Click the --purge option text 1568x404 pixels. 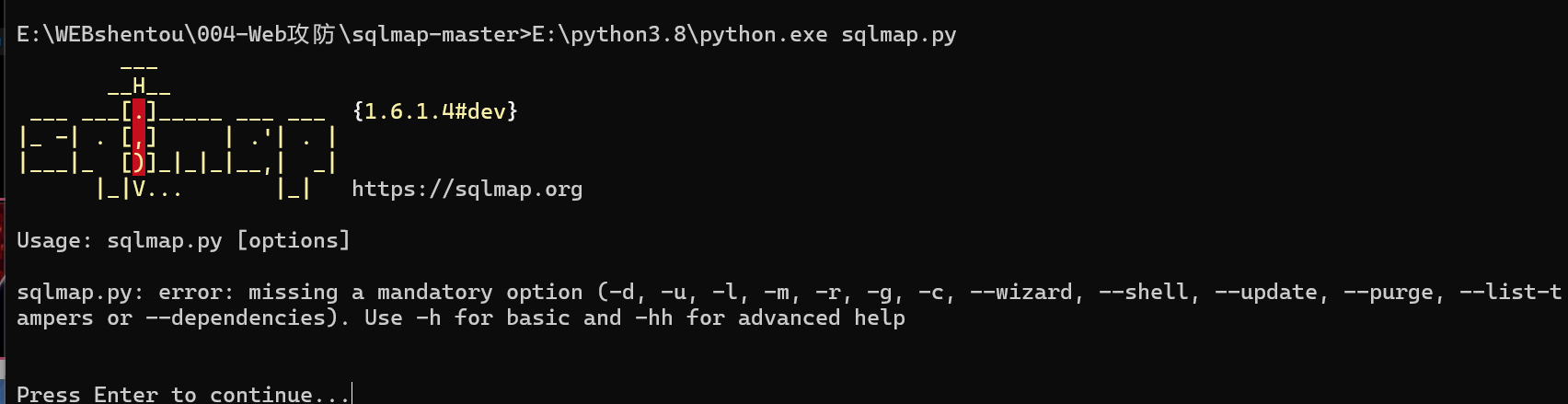tap(1389, 293)
